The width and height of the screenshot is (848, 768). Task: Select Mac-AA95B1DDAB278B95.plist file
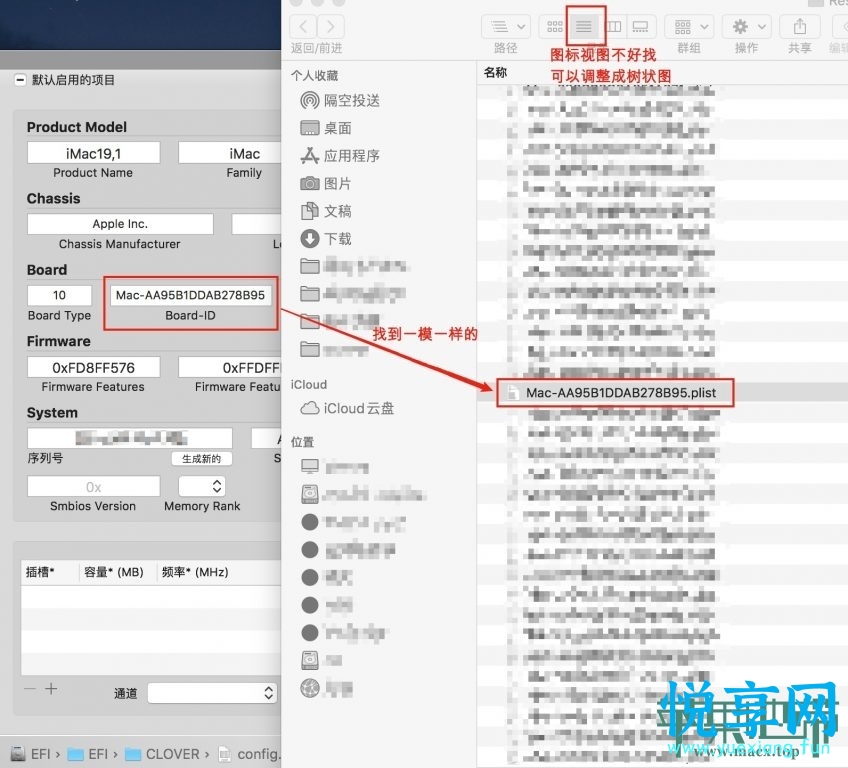pyautogui.click(x=615, y=393)
